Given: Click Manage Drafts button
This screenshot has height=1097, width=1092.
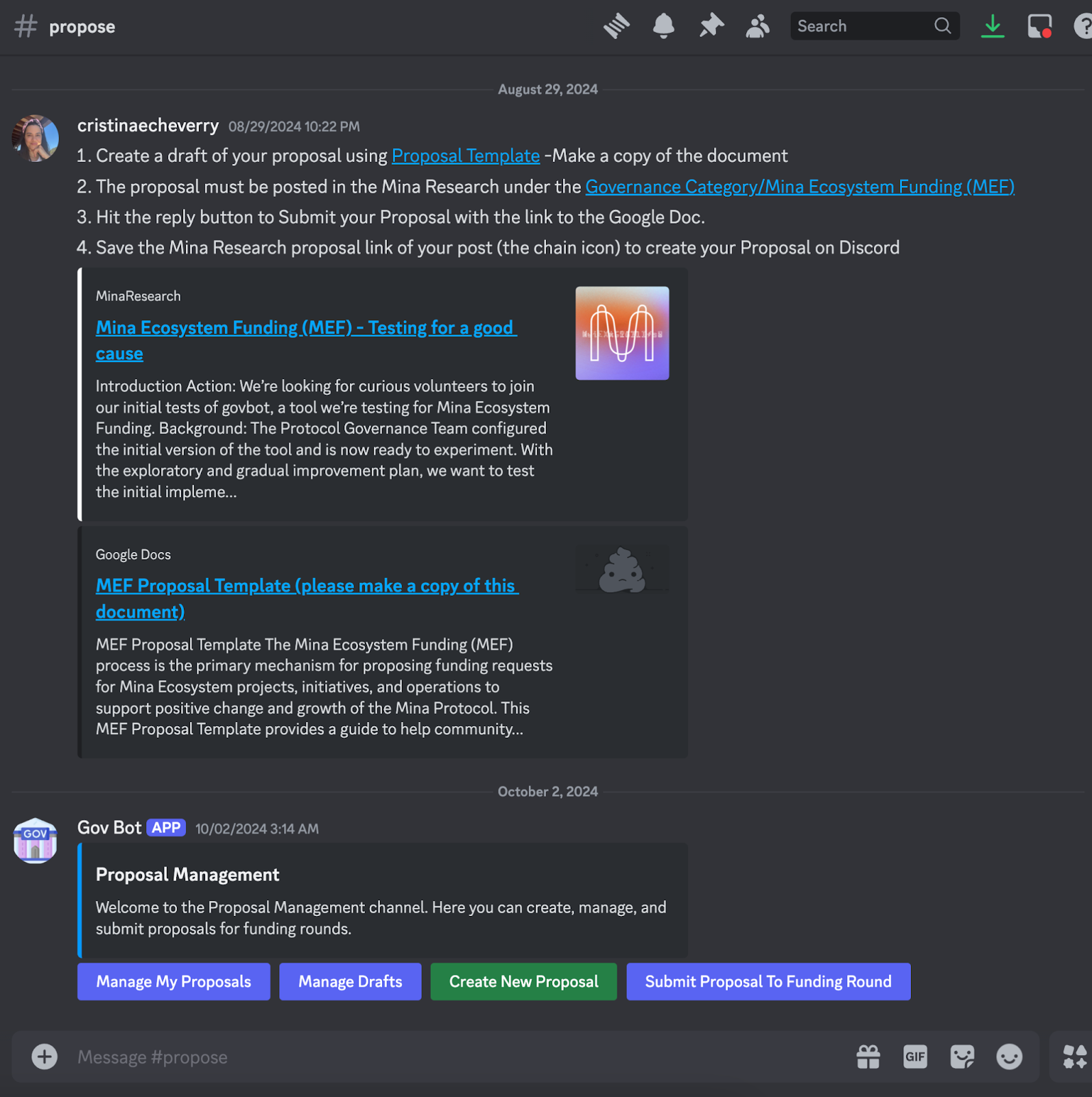Looking at the screenshot, I should tap(350, 982).
